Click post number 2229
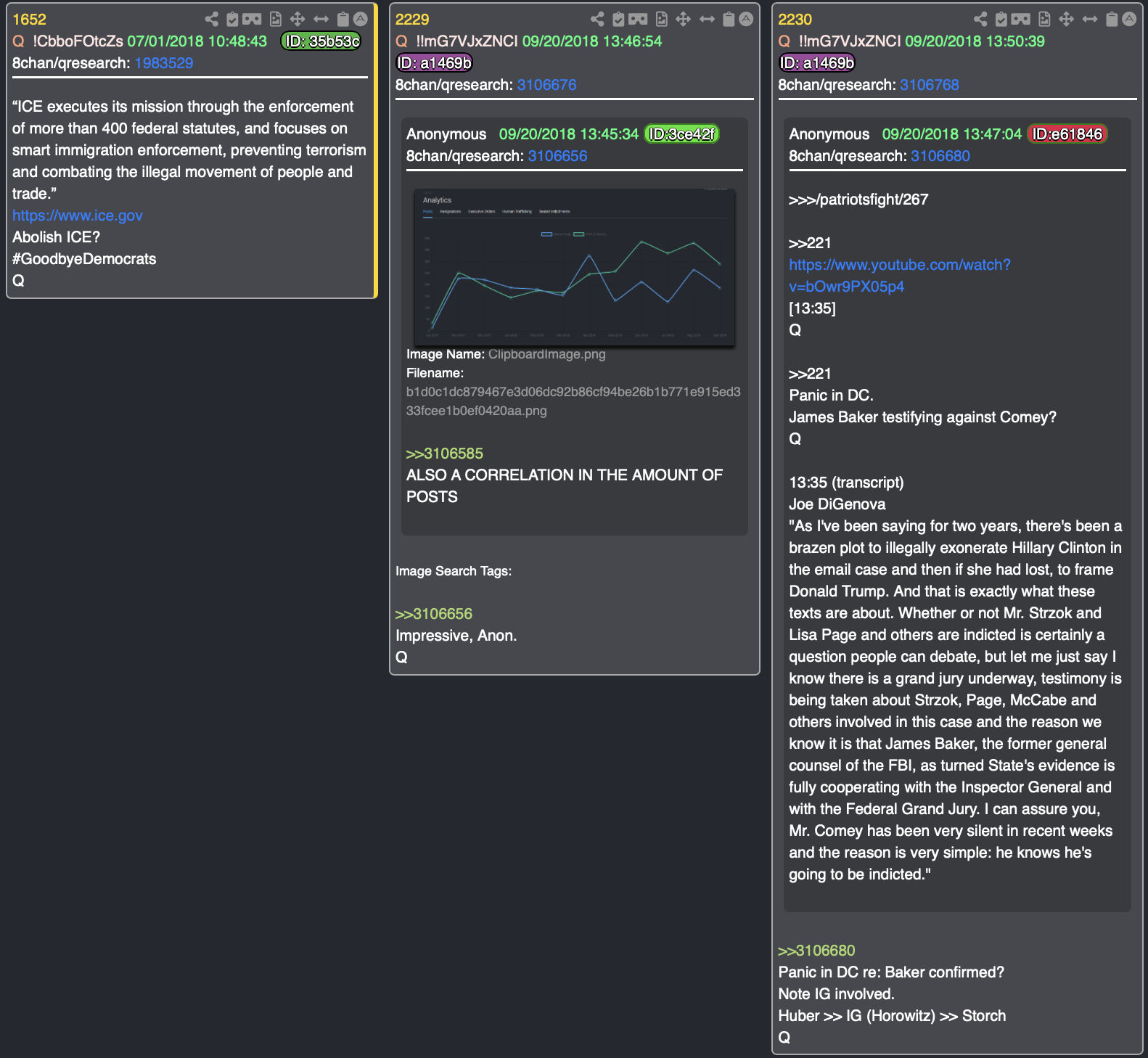Screen dimensions: 1148x1058 (x=412, y=20)
